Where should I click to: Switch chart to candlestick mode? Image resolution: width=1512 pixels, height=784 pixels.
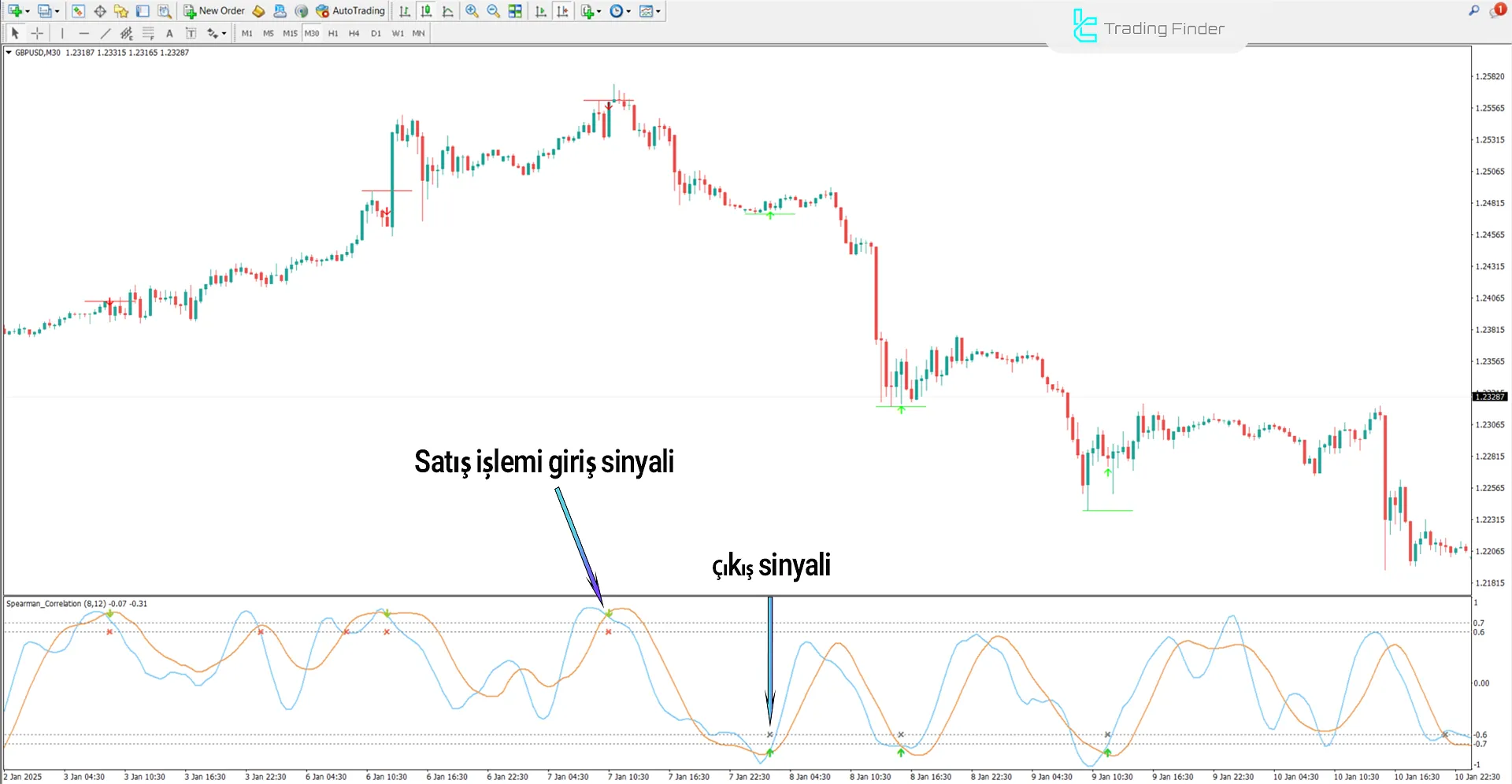426,11
